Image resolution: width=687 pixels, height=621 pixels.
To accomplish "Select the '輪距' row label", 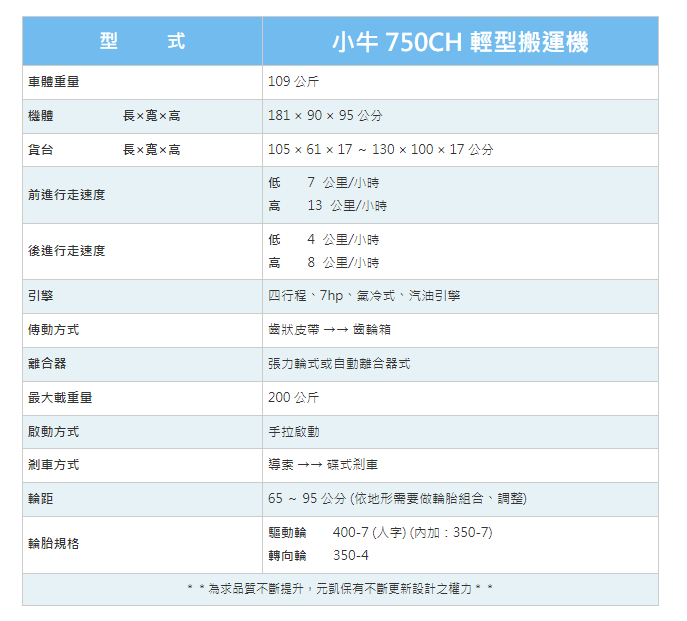I will (41, 499).
